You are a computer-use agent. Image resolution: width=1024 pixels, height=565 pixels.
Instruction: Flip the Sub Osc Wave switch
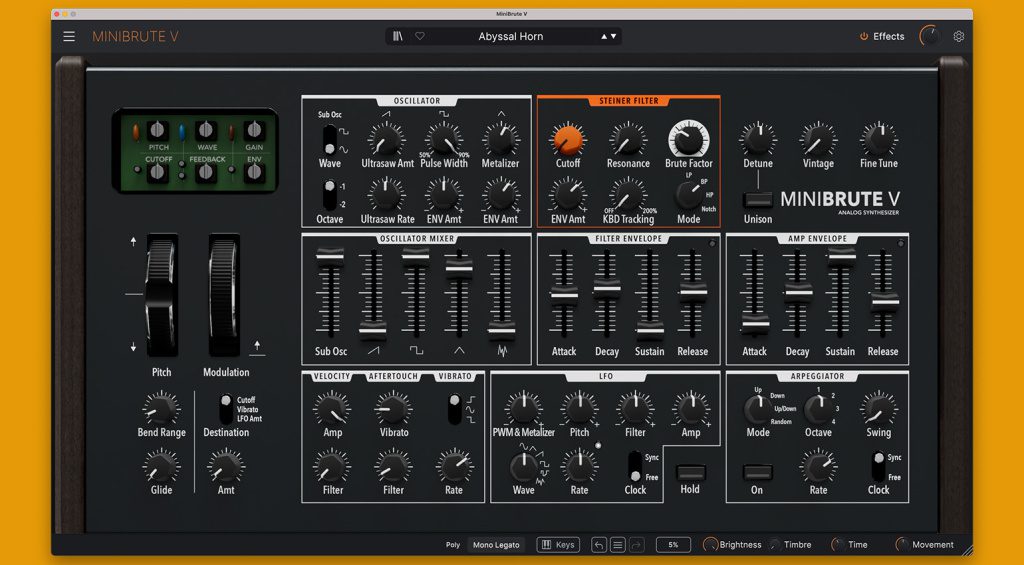330,139
